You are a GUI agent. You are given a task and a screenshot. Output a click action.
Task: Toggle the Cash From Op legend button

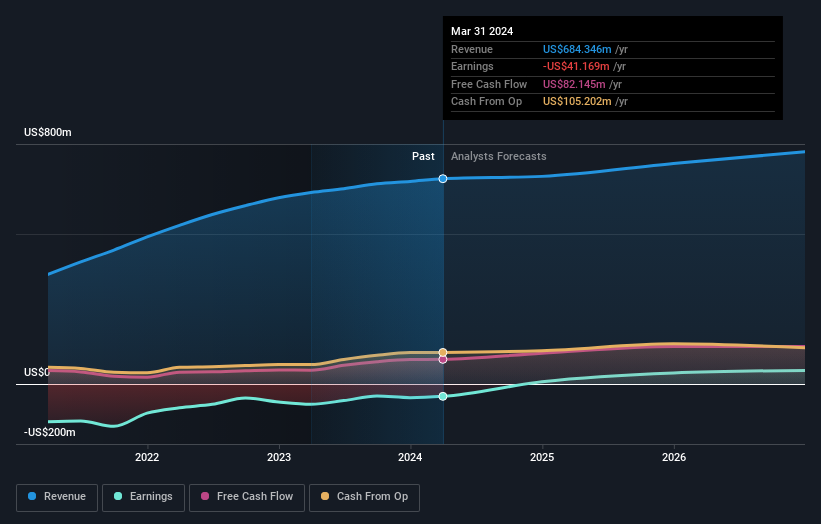click(364, 497)
